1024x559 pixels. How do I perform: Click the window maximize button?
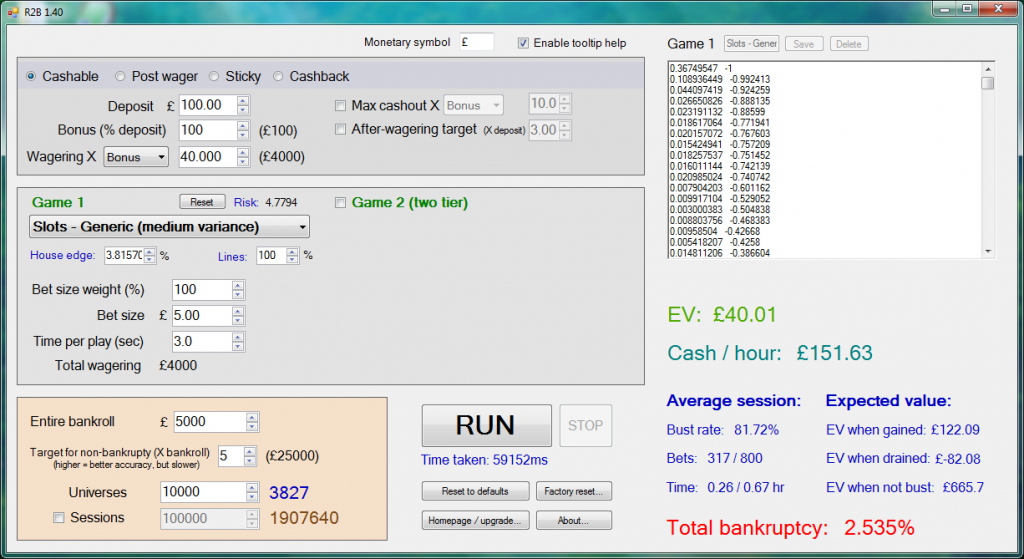point(967,8)
